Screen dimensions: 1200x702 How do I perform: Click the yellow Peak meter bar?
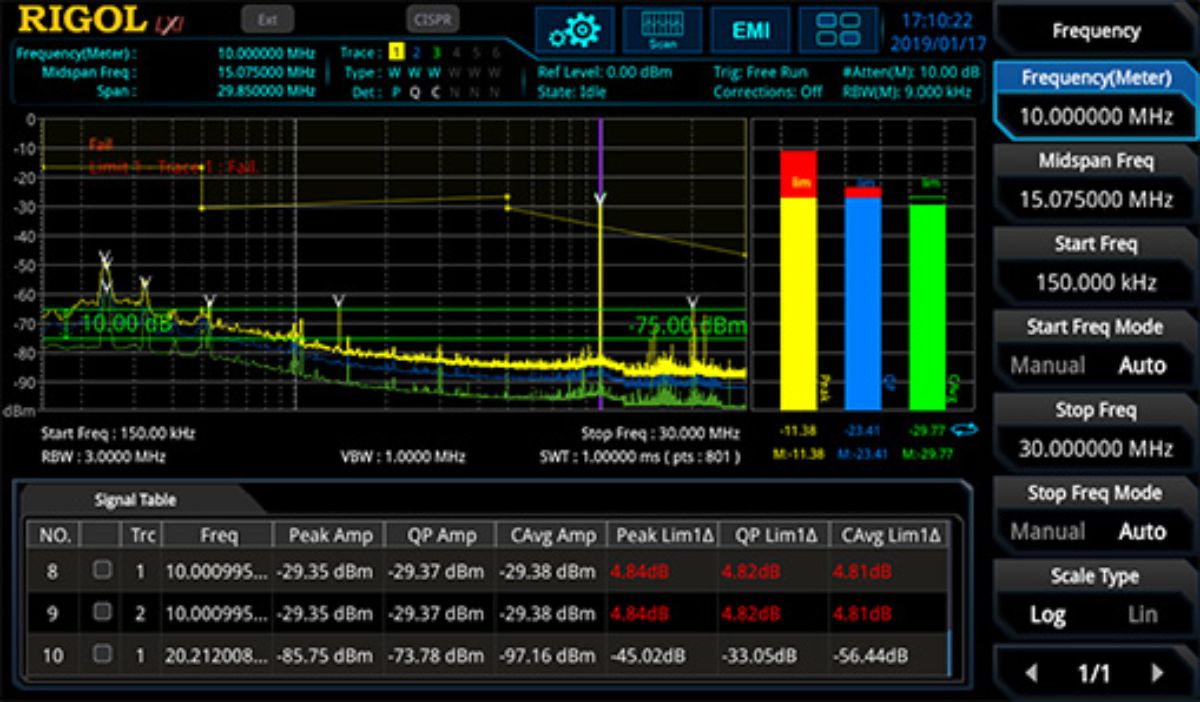(x=798, y=300)
